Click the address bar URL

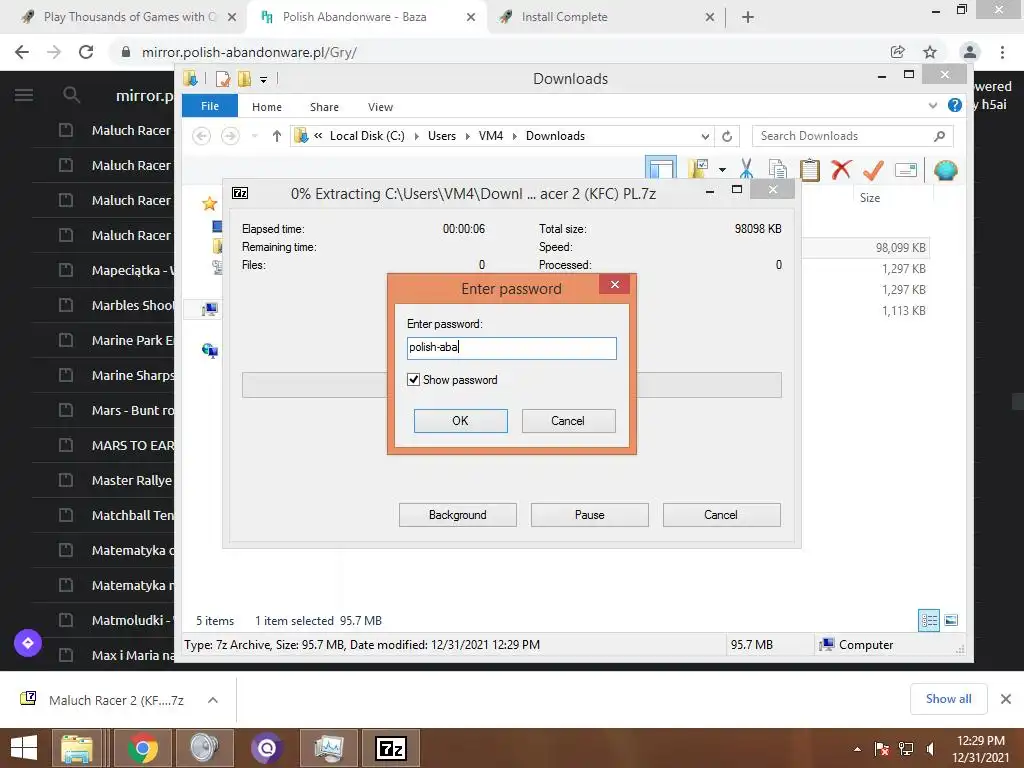tap(249, 52)
